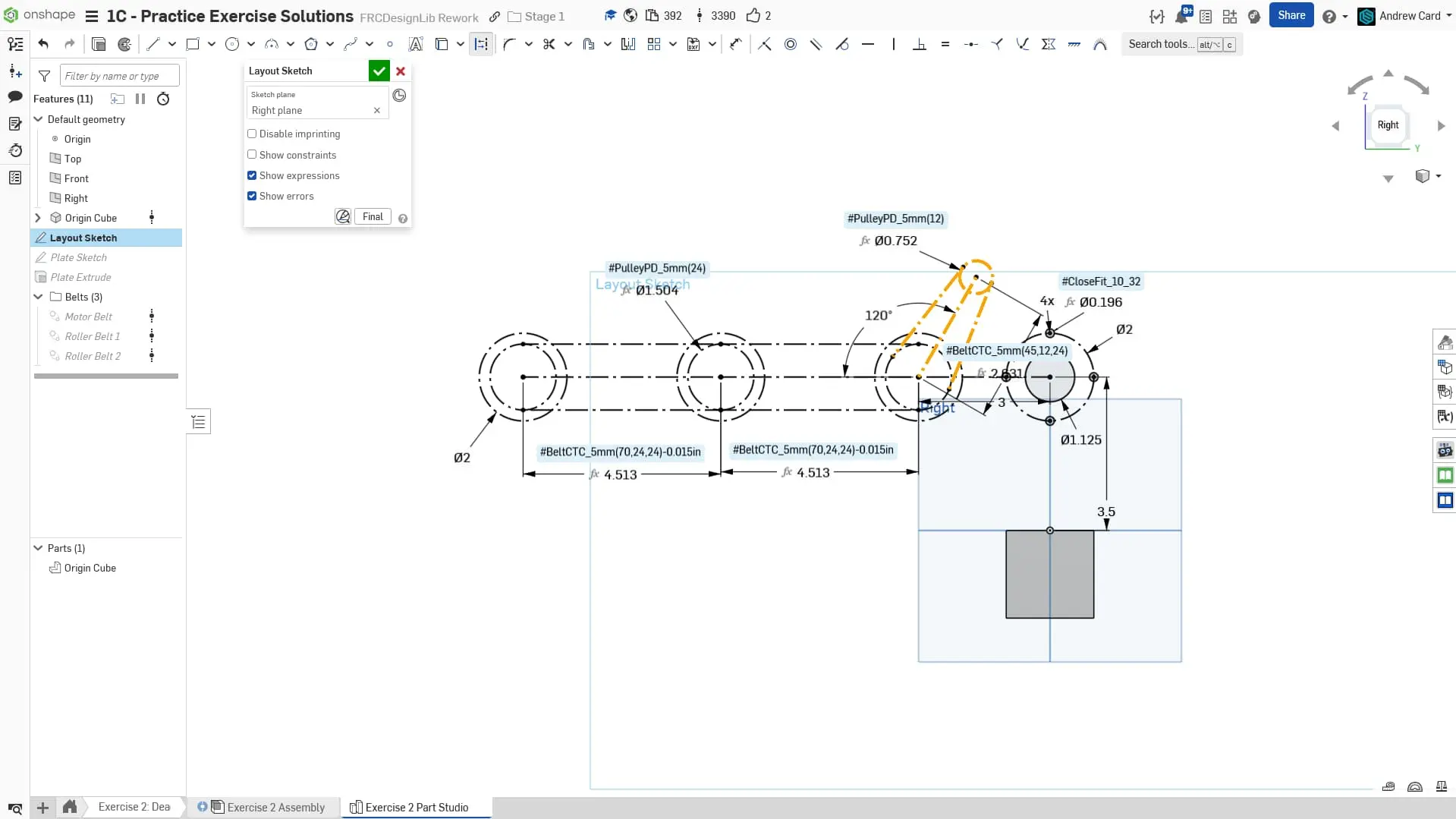Accept Layout Sketch with green checkmark
This screenshot has height=819, width=1456.
tap(379, 71)
